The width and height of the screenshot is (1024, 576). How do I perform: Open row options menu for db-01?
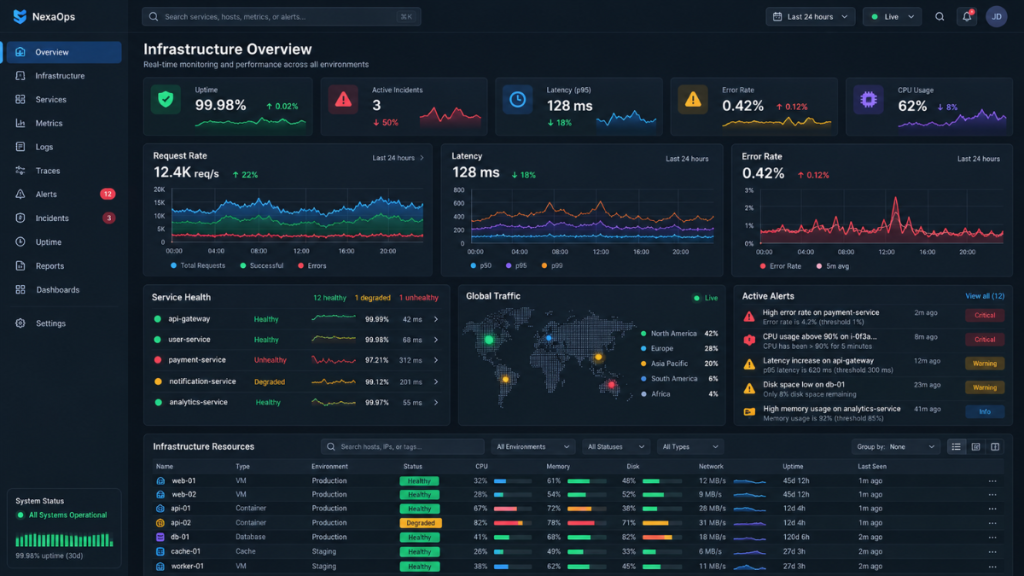coord(993,537)
